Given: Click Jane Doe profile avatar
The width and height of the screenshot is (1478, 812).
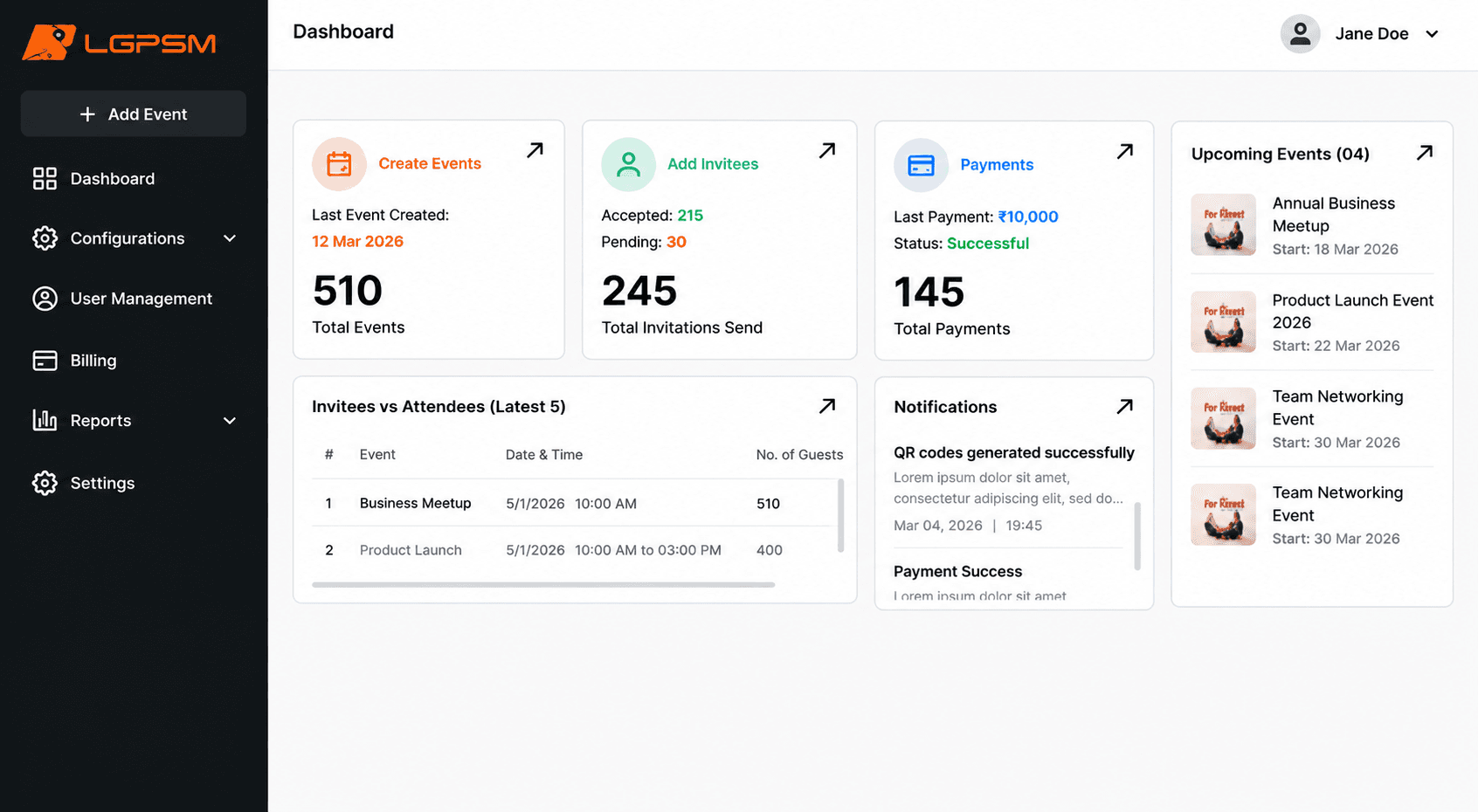Looking at the screenshot, I should coord(1300,34).
